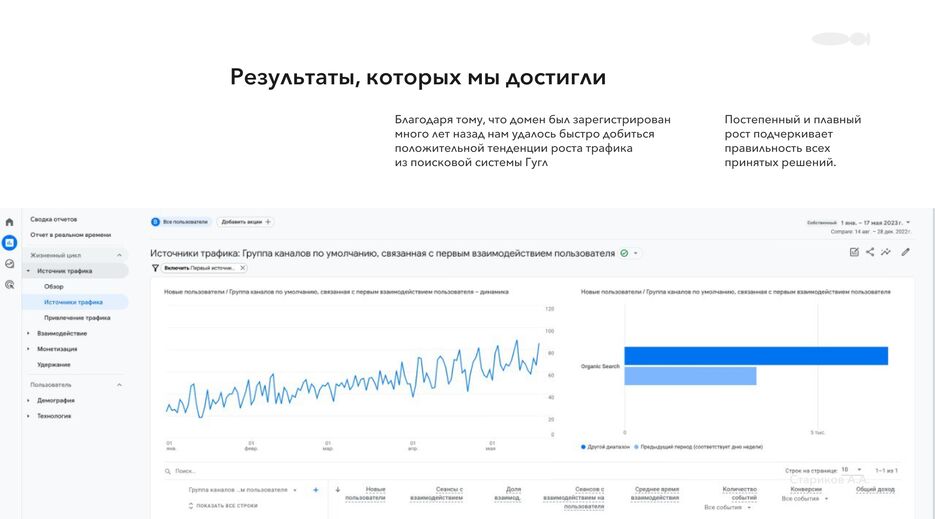Remove the 'Включить Первый источник' filter chip
Image resolution: width=935 pixels, height=519 pixels.
click(243, 268)
